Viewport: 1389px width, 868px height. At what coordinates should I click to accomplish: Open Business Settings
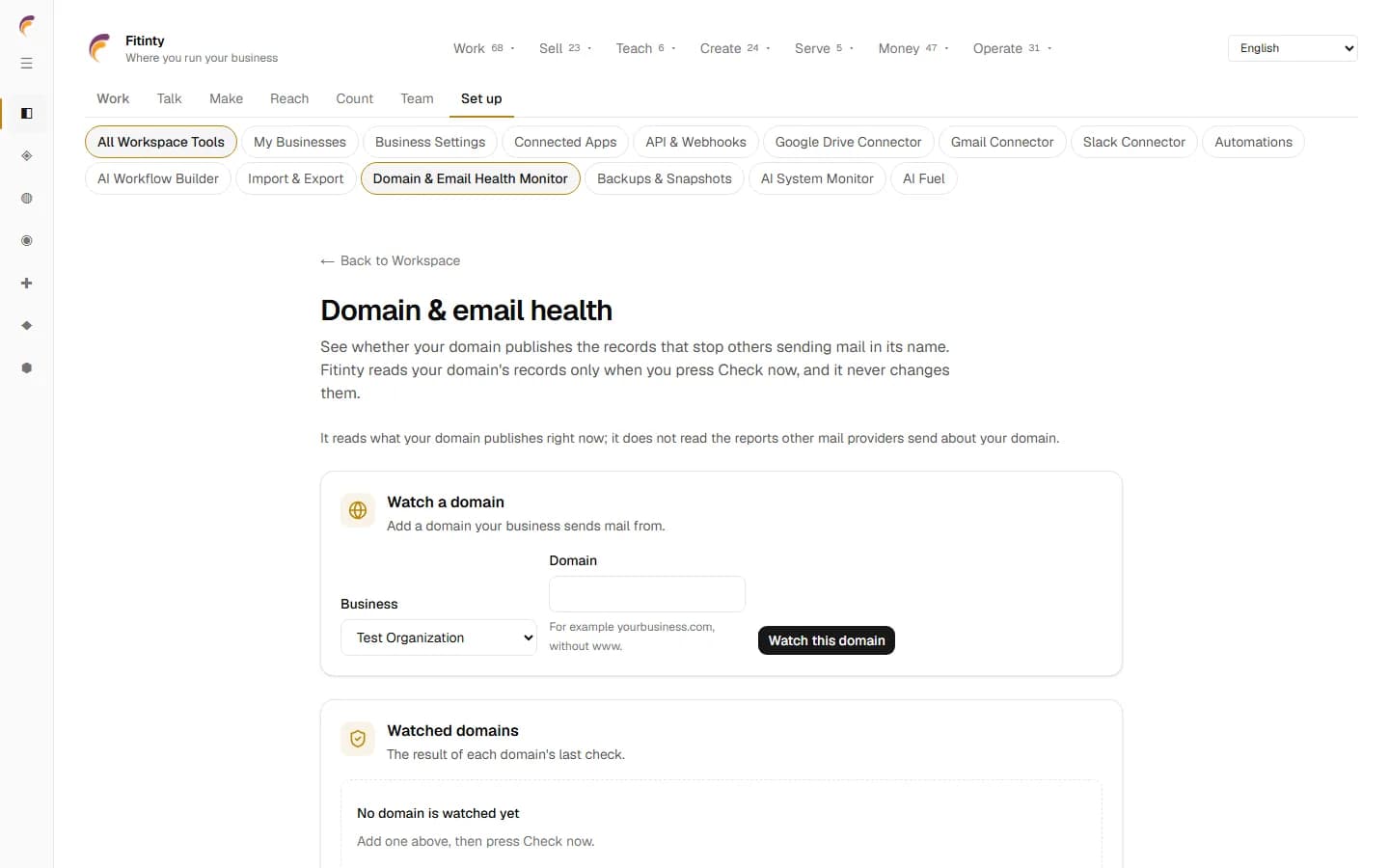click(x=430, y=142)
